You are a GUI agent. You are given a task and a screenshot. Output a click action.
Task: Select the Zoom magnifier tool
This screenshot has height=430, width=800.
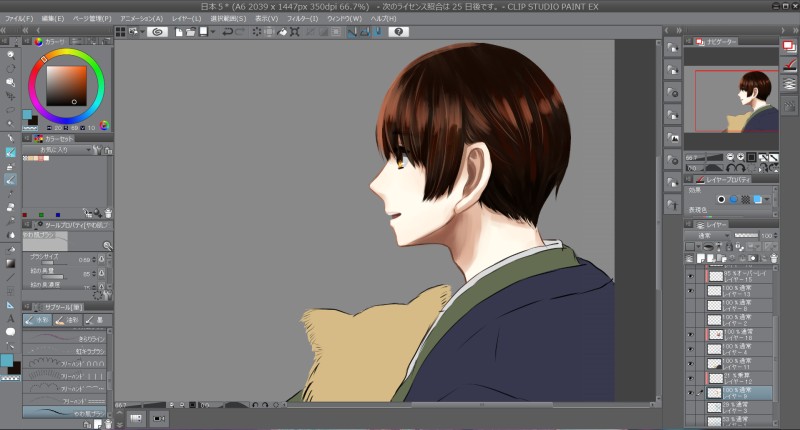[10, 55]
